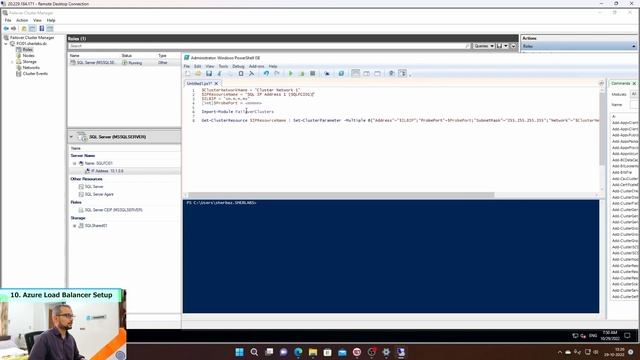Open the Edit menu in PowerShell ISE
The width and height of the screenshot is (640, 360).
[198, 66]
